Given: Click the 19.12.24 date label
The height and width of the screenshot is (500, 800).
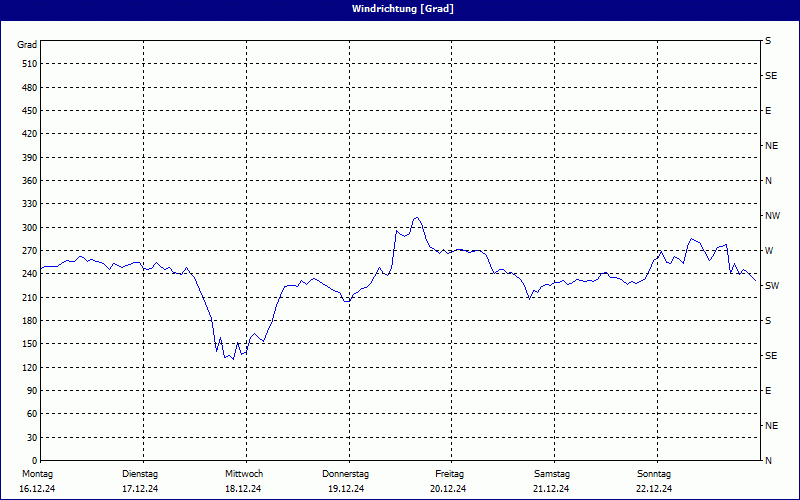Looking at the screenshot, I should coord(346,489).
